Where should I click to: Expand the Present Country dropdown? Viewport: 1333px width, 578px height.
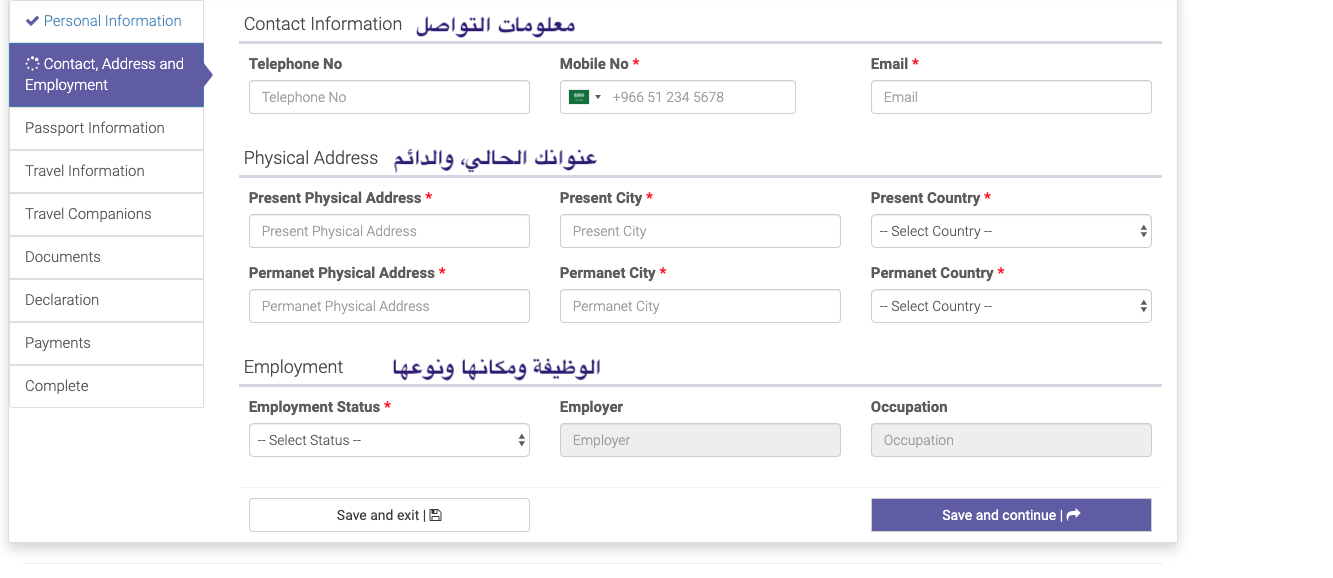[x=1010, y=231]
